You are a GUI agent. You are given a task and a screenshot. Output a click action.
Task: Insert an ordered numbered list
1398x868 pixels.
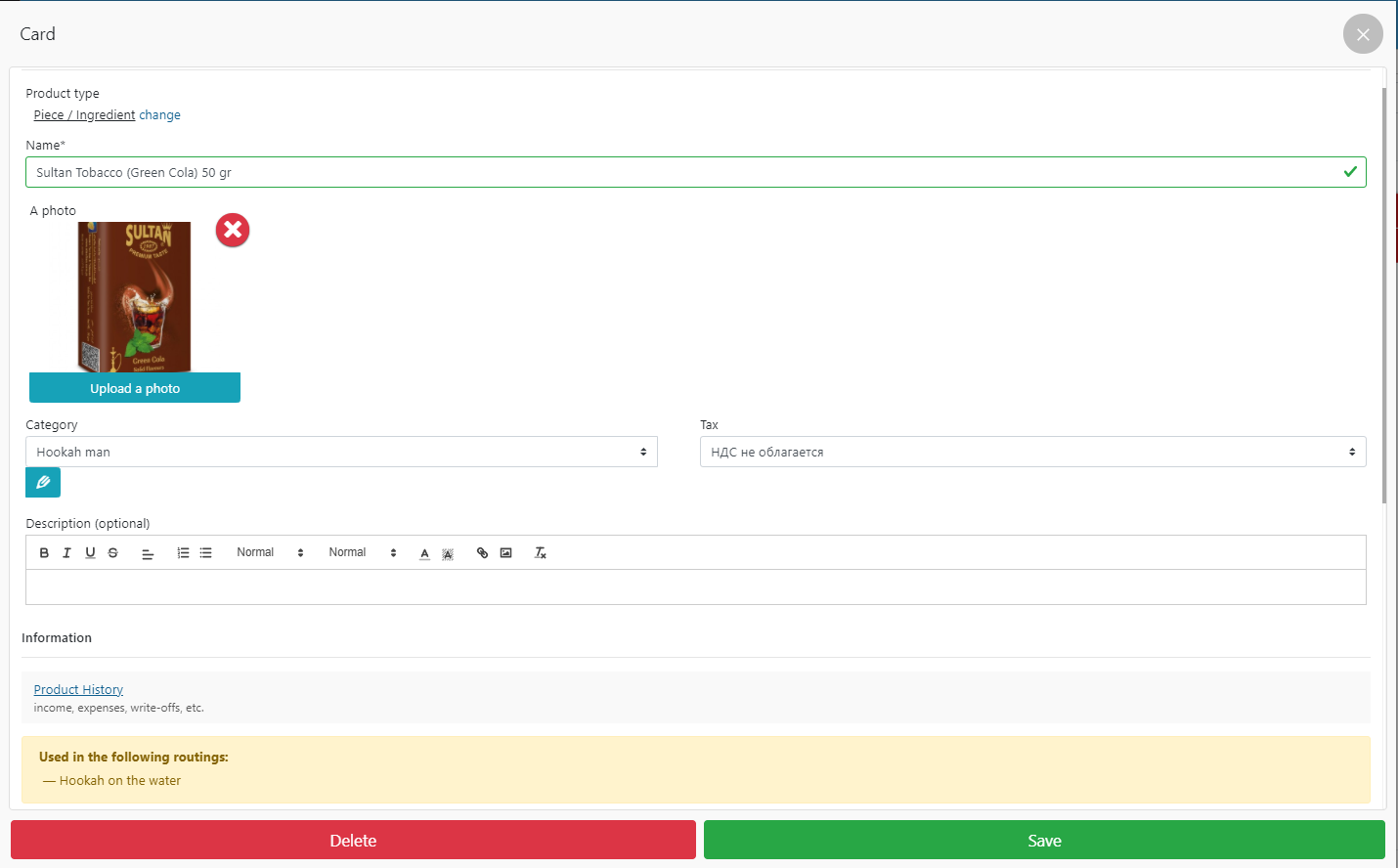(183, 553)
